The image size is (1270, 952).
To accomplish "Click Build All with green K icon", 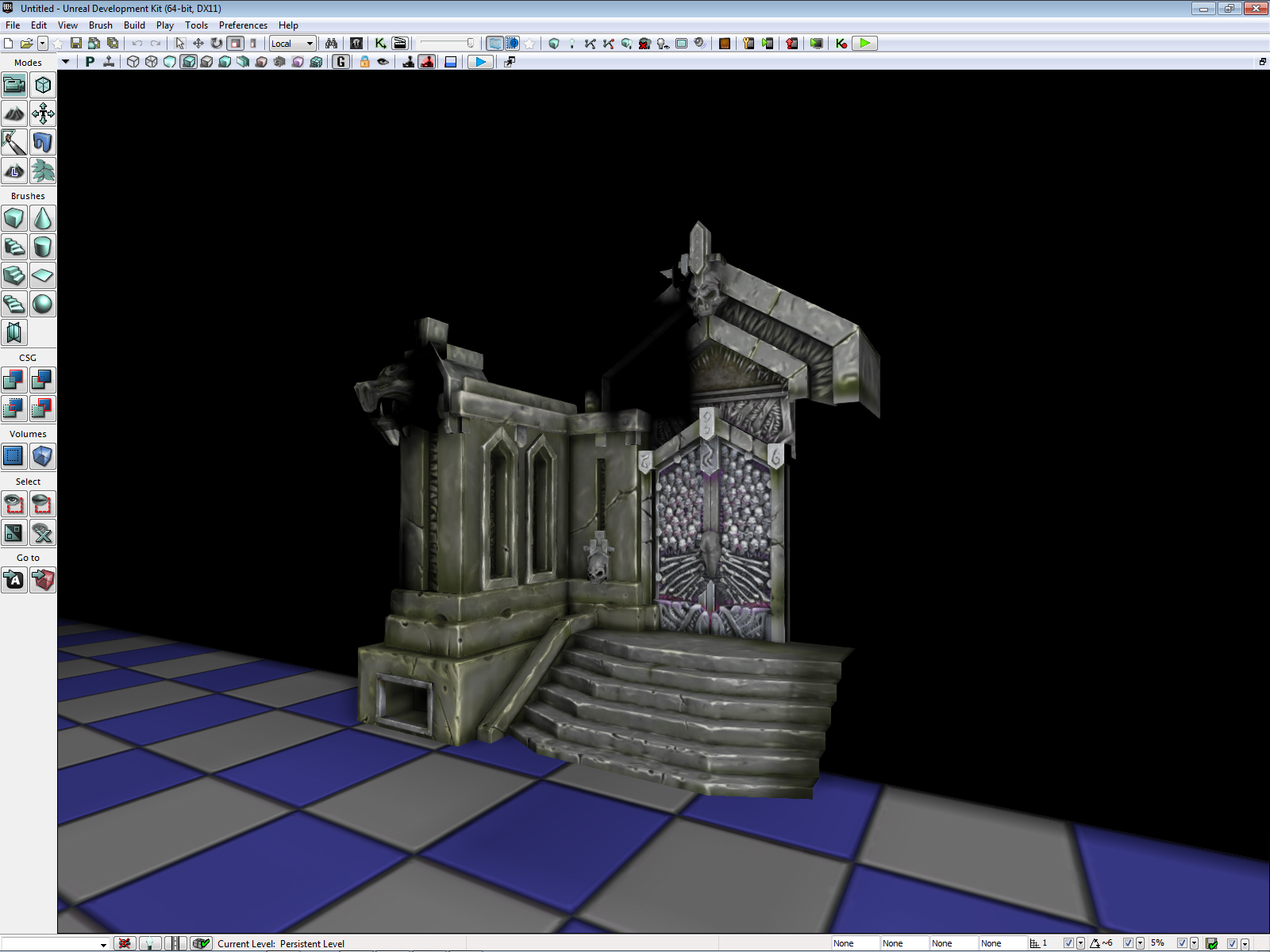I will point(841,44).
